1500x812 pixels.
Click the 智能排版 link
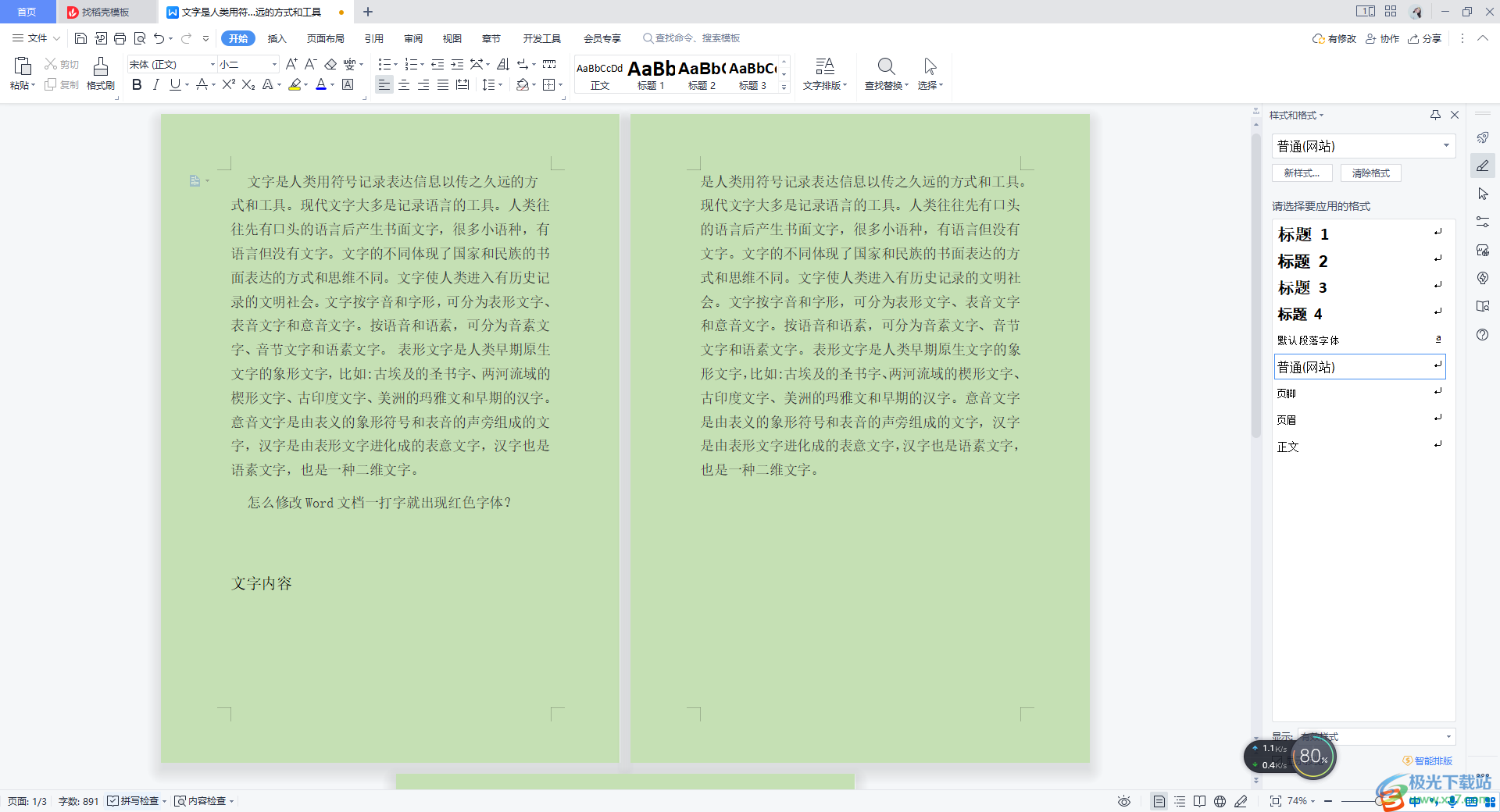point(1428,760)
